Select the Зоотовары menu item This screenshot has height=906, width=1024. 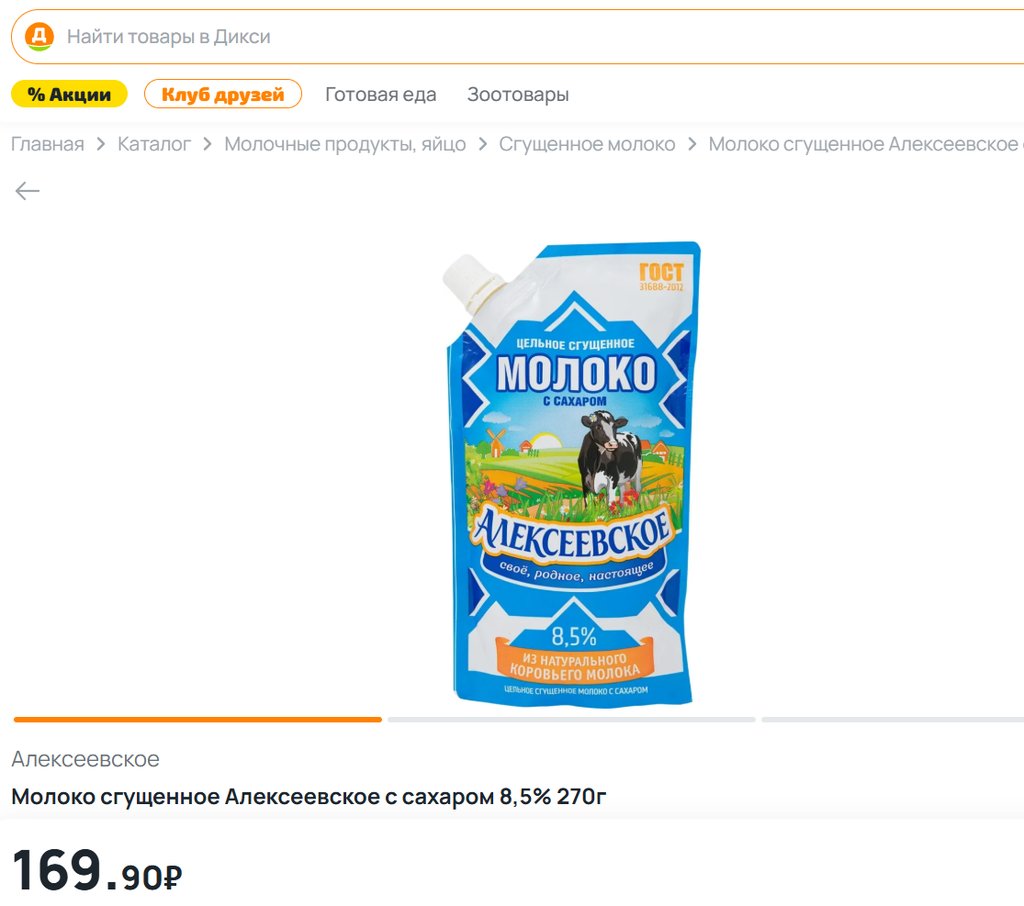click(518, 95)
